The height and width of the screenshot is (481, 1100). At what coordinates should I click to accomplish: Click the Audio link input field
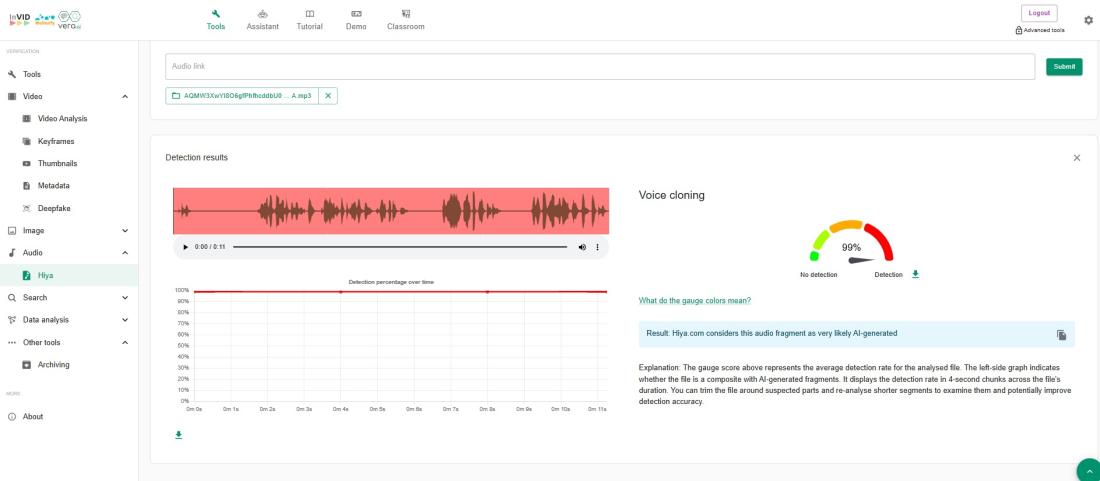pyautogui.click(x=600, y=67)
